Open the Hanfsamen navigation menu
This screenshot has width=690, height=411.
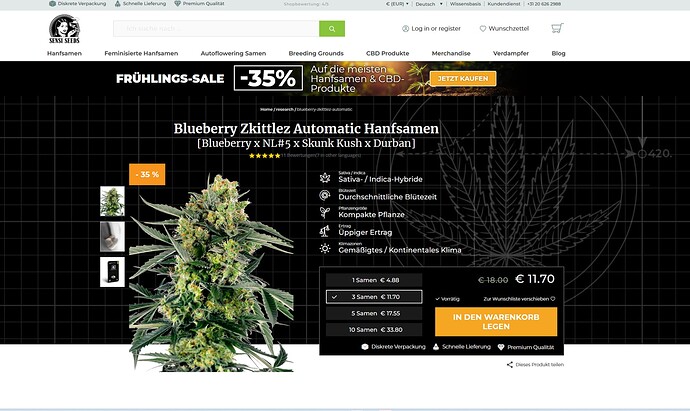(64, 53)
